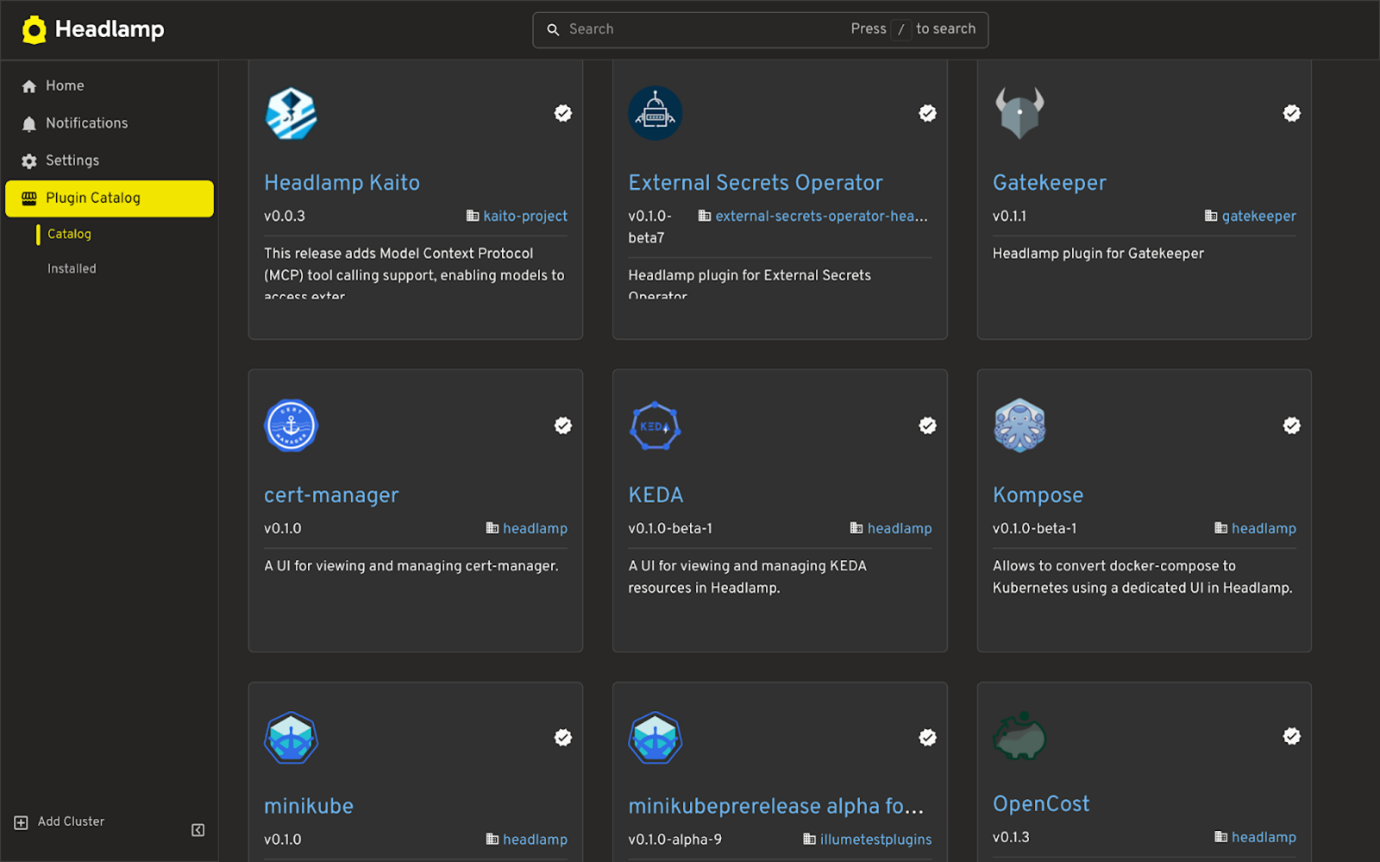Click verified badge on Kompose card
The image size is (1380, 862).
pos(1292,426)
